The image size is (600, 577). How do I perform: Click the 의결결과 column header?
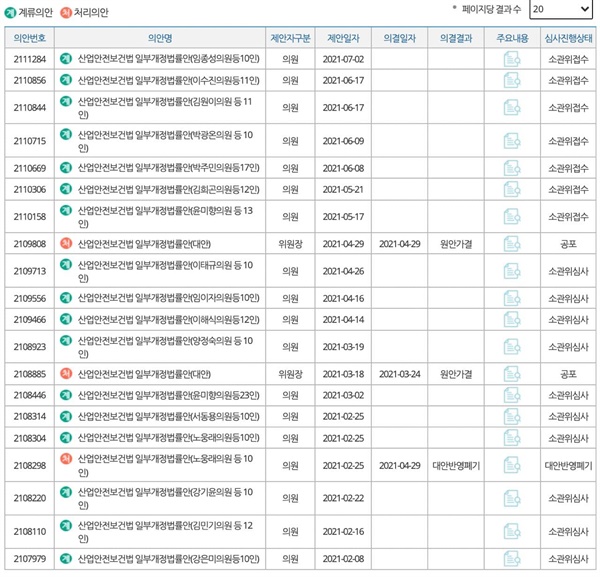click(456, 38)
